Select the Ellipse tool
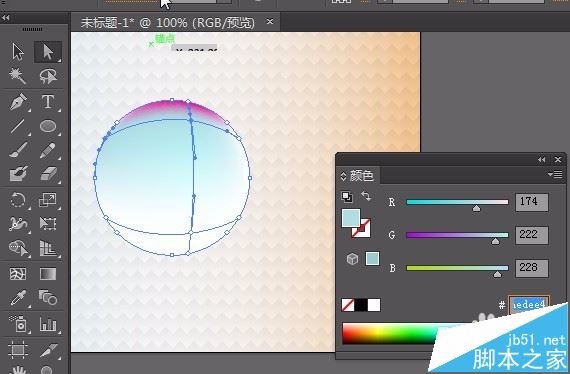 48,126
